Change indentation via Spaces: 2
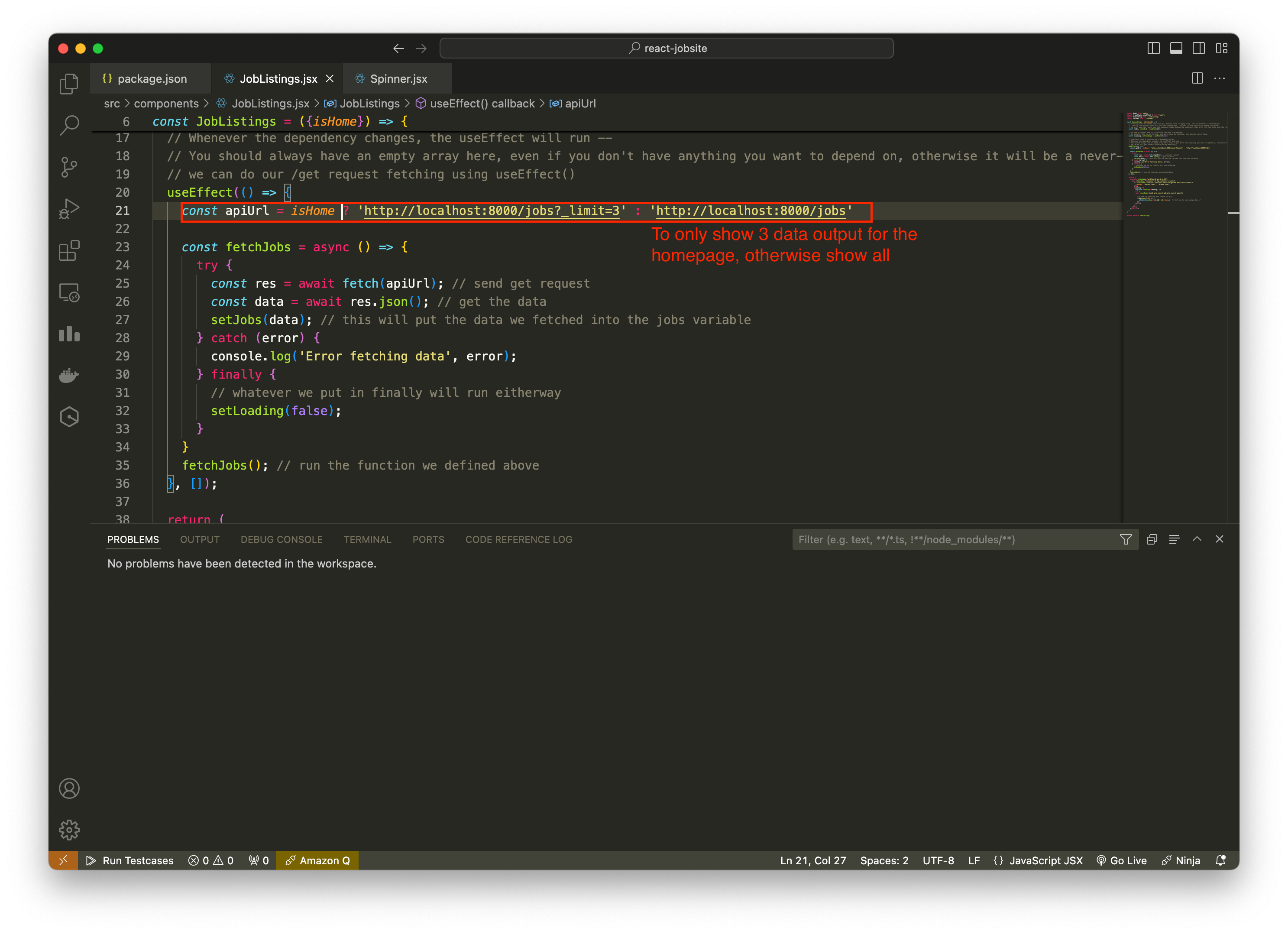1288x934 pixels. click(883, 860)
